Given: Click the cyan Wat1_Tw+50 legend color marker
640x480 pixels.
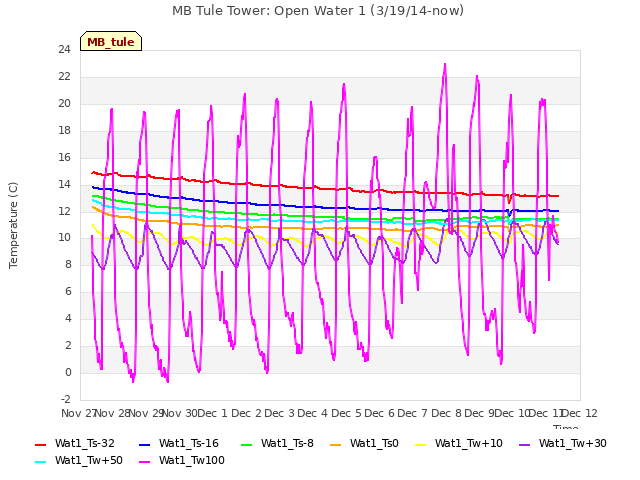Looking at the screenshot, I should 41,462.
